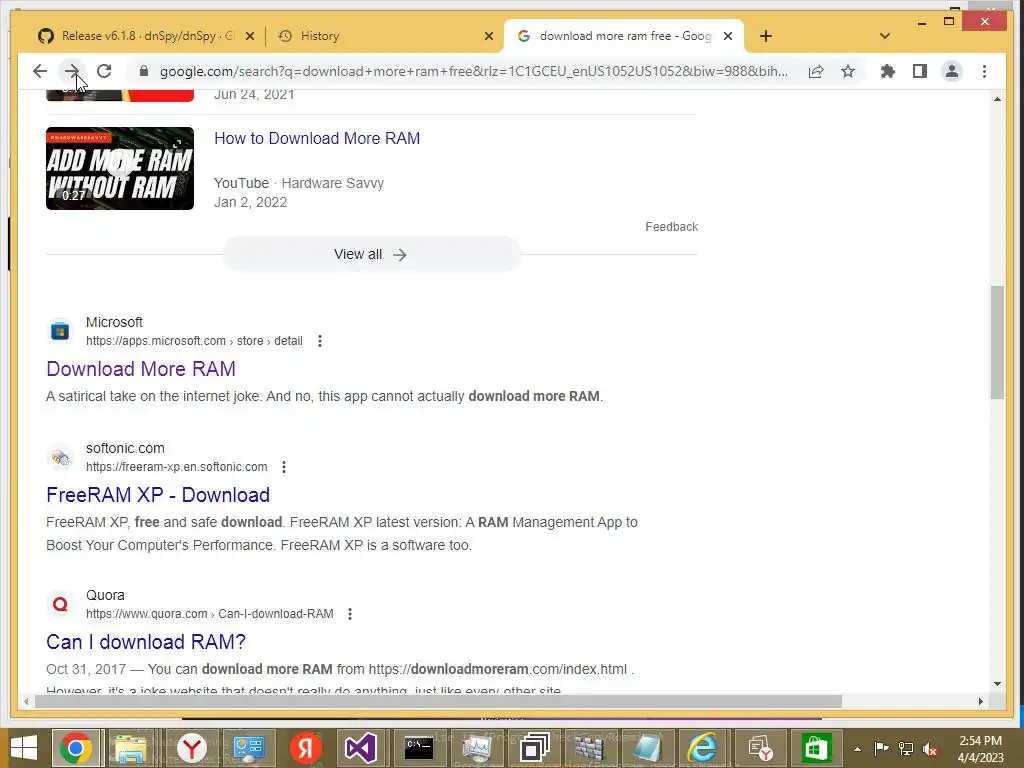This screenshot has height=768, width=1024.
Task: Click the Microsoft store favicon
Action: pyautogui.click(x=60, y=331)
